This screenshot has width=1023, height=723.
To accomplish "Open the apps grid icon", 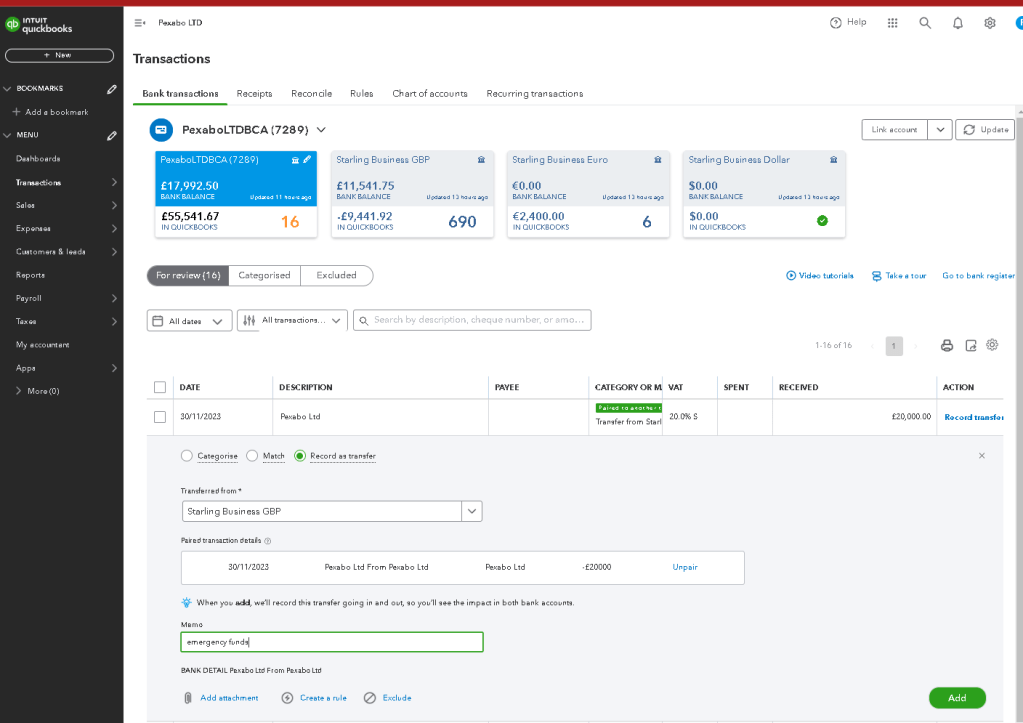I will (893, 23).
